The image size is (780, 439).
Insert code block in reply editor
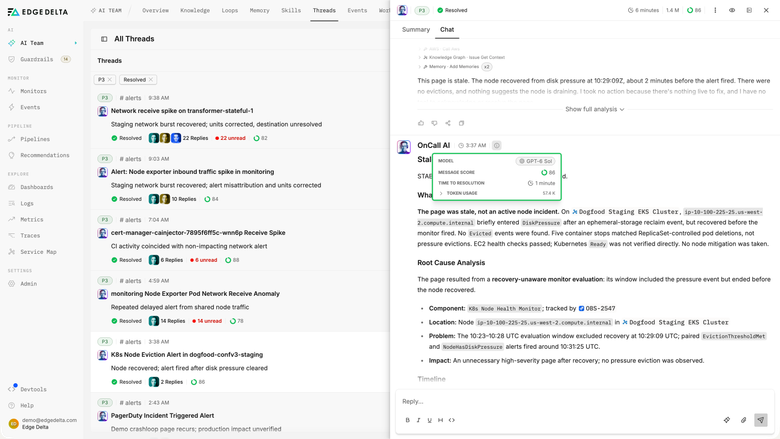pos(452,420)
